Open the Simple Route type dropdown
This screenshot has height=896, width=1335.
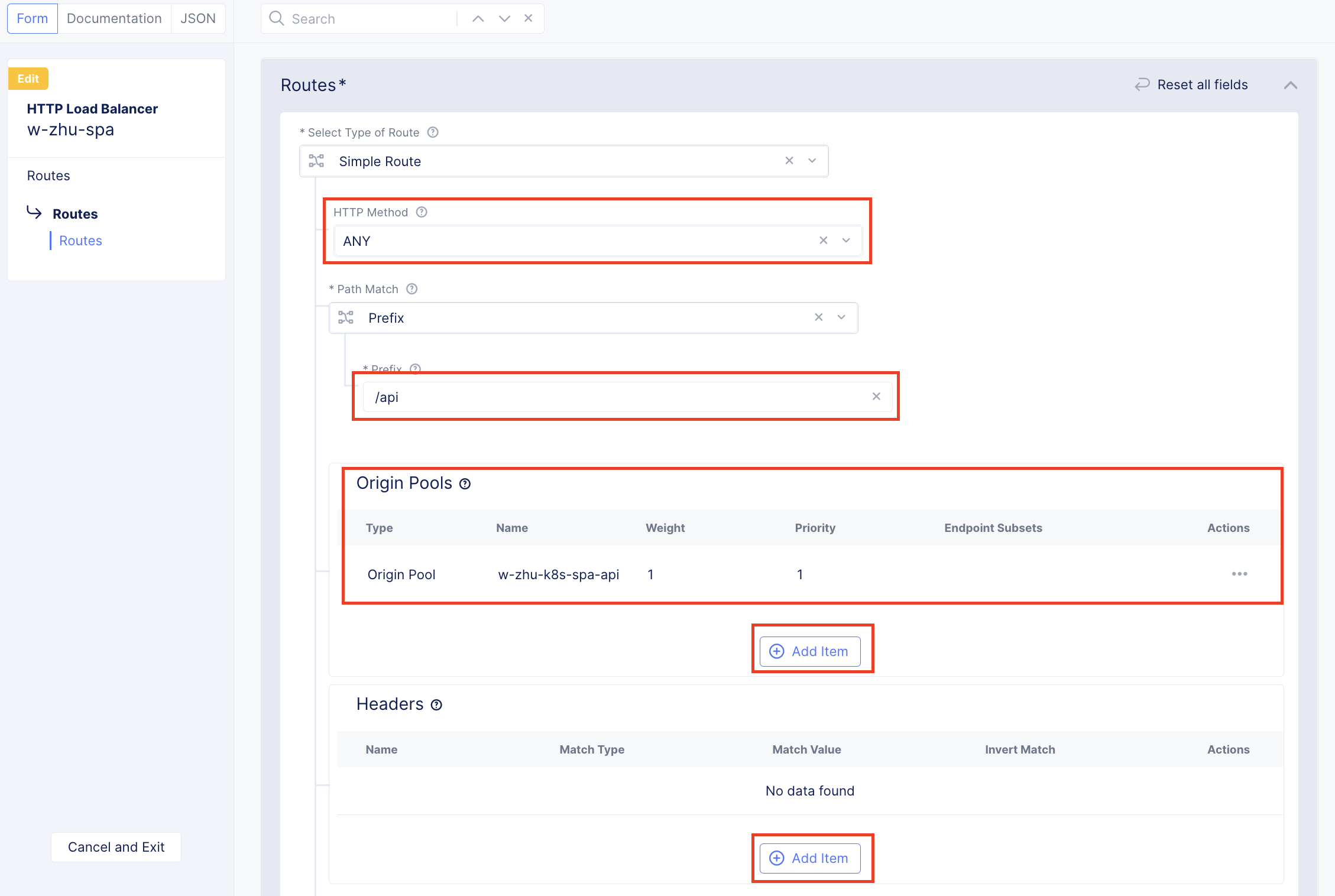pyautogui.click(x=812, y=161)
